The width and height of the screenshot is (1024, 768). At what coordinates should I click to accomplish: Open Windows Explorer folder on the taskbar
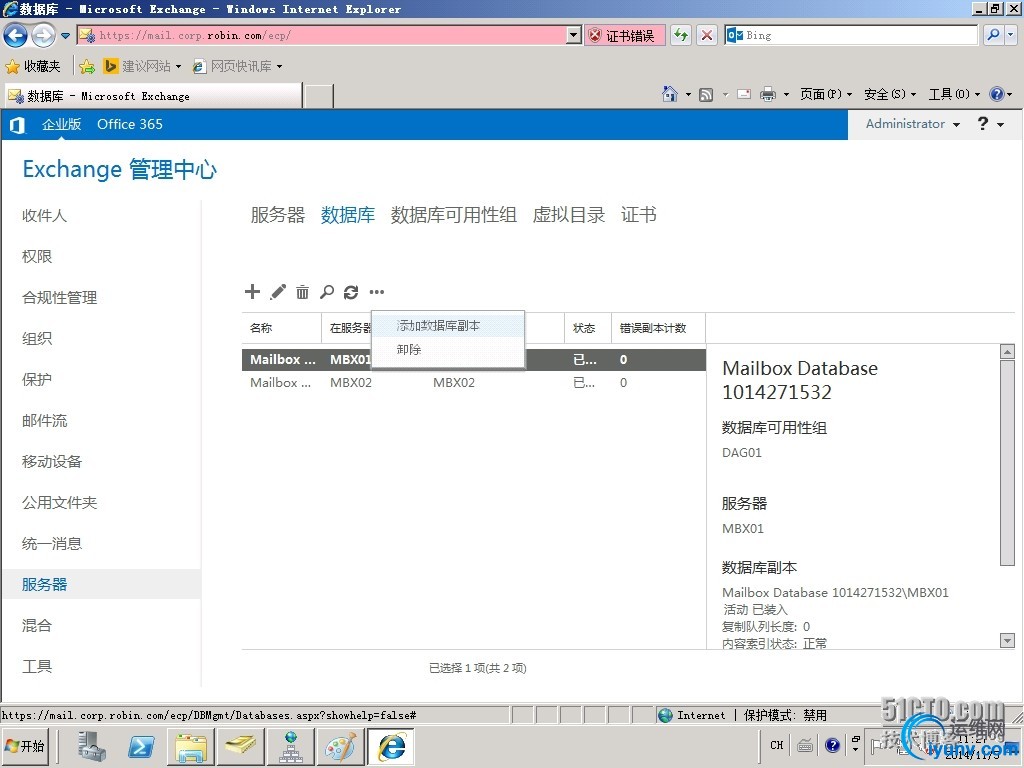[x=191, y=747]
